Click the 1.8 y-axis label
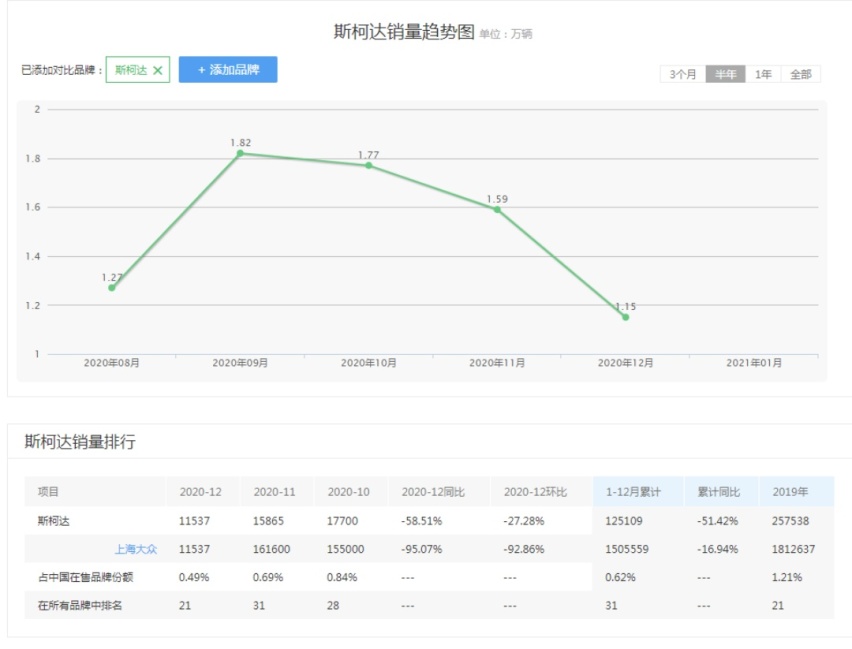Viewport: 852px width, 649px height. pos(33,159)
